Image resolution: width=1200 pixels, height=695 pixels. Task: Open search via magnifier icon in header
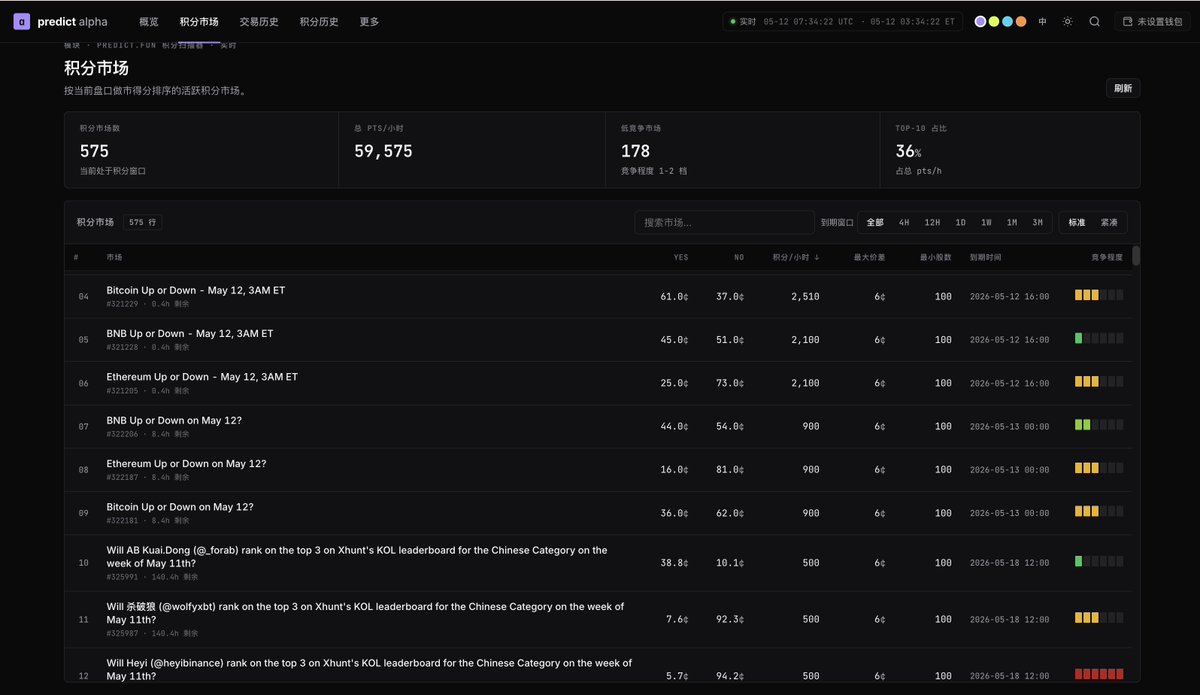1094,21
